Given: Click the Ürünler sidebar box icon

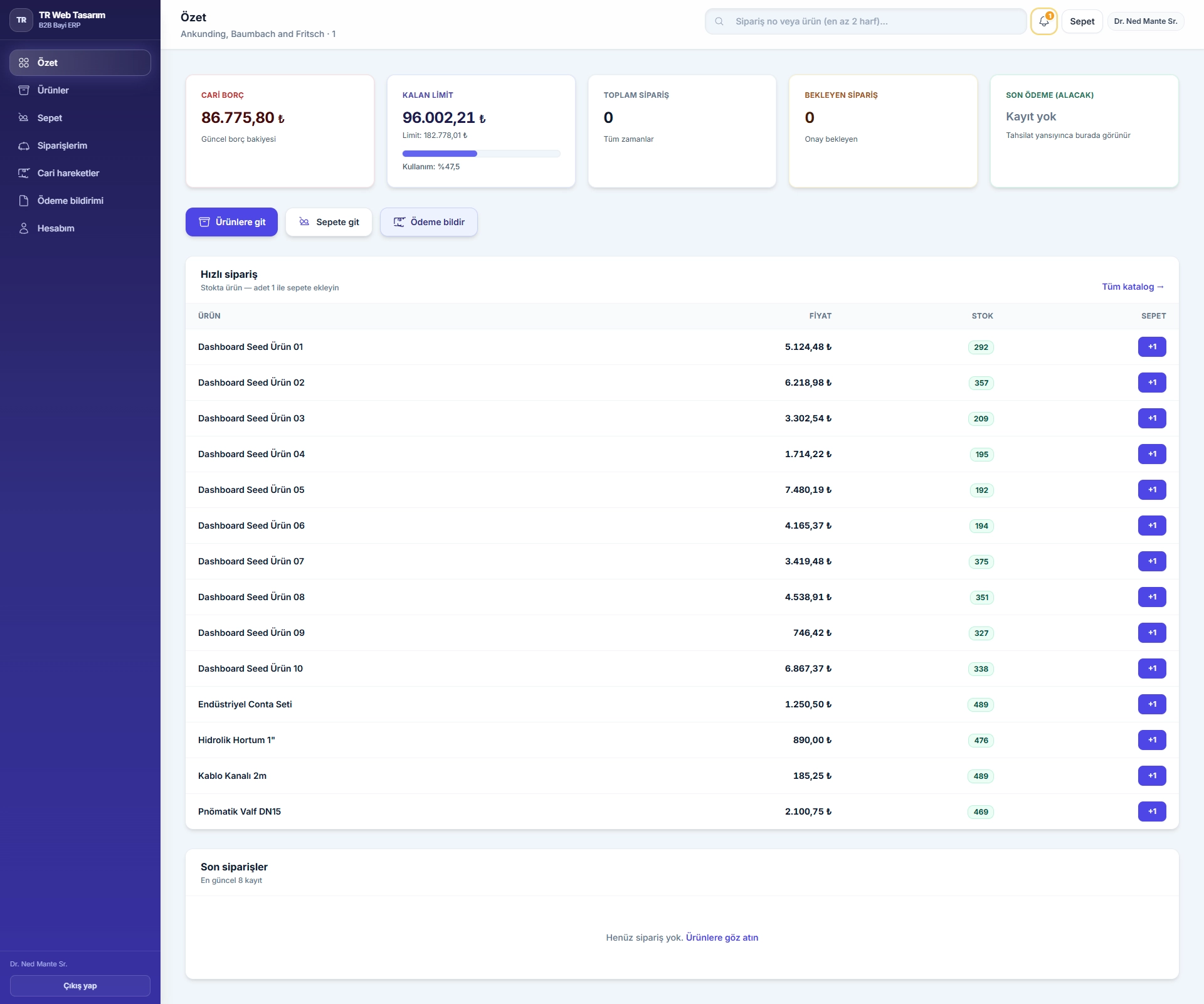Looking at the screenshot, I should pos(24,90).
